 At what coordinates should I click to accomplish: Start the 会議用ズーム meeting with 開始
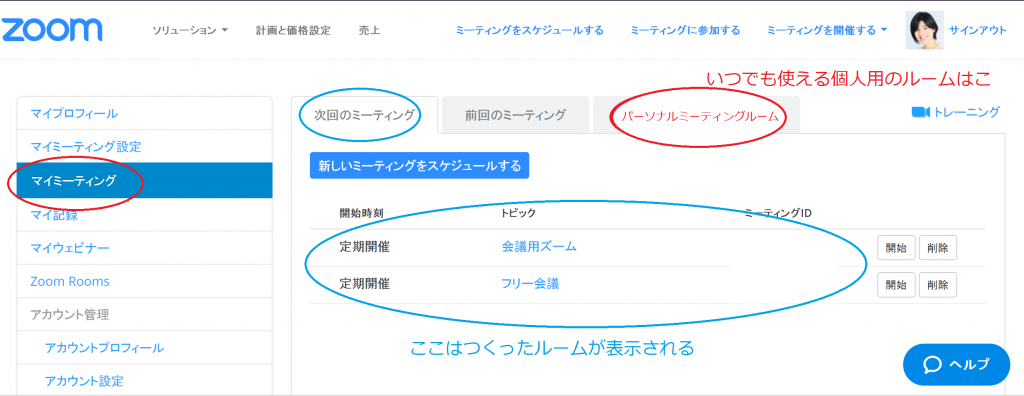point(896,248)
